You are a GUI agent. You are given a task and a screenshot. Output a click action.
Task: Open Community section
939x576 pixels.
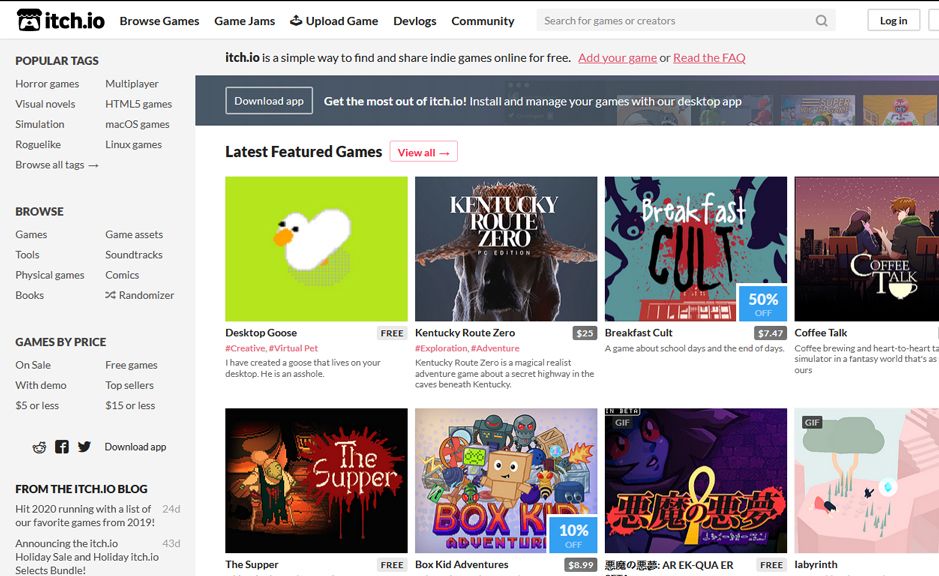coord(483,21)
